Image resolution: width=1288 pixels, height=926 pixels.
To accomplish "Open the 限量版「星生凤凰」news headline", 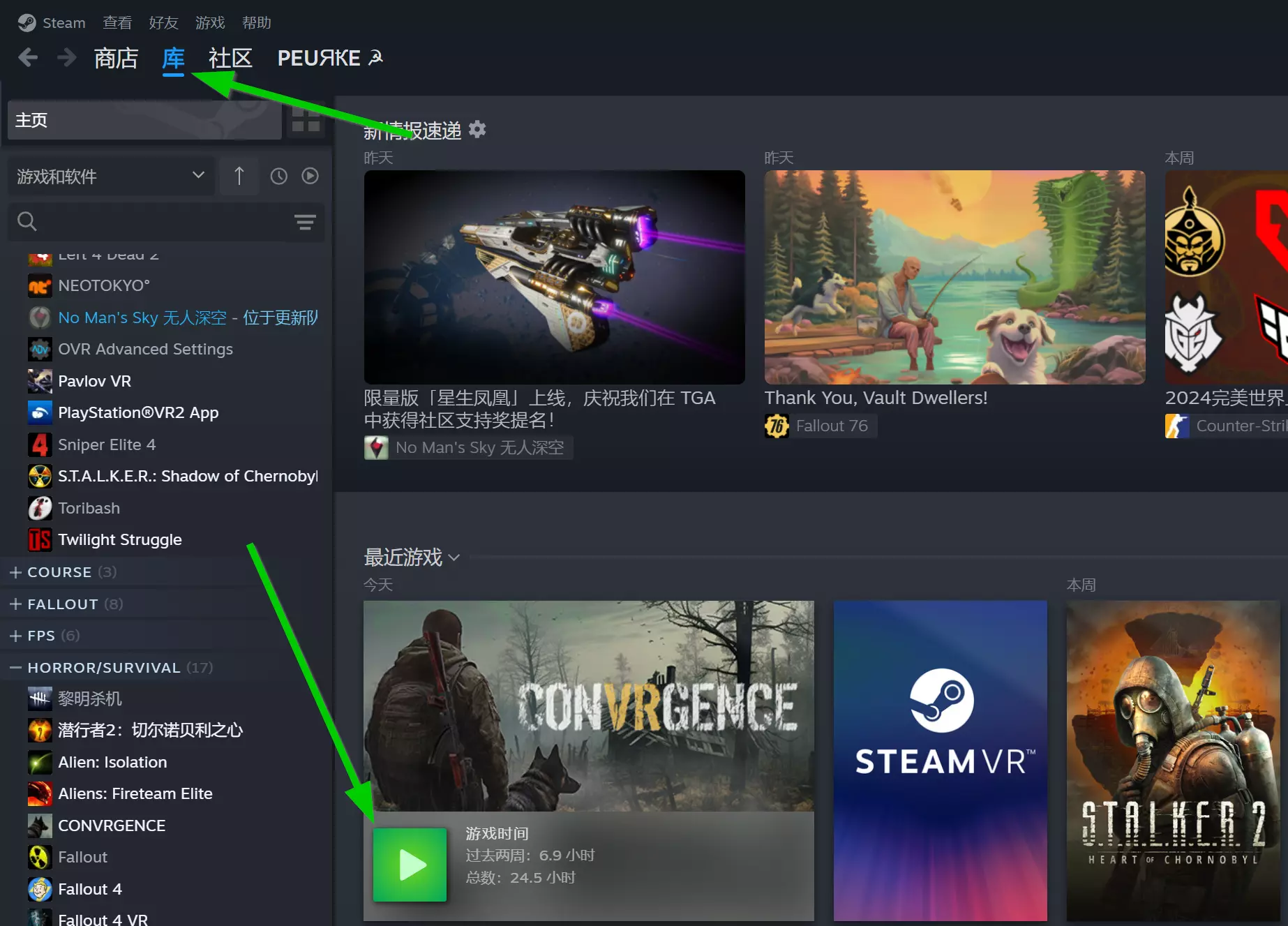I will point(539,409).
